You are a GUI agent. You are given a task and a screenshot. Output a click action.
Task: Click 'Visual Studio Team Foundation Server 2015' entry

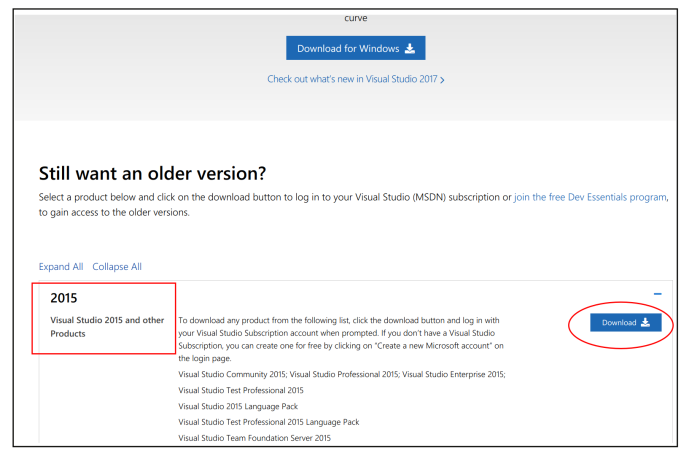tap(254, 438)
